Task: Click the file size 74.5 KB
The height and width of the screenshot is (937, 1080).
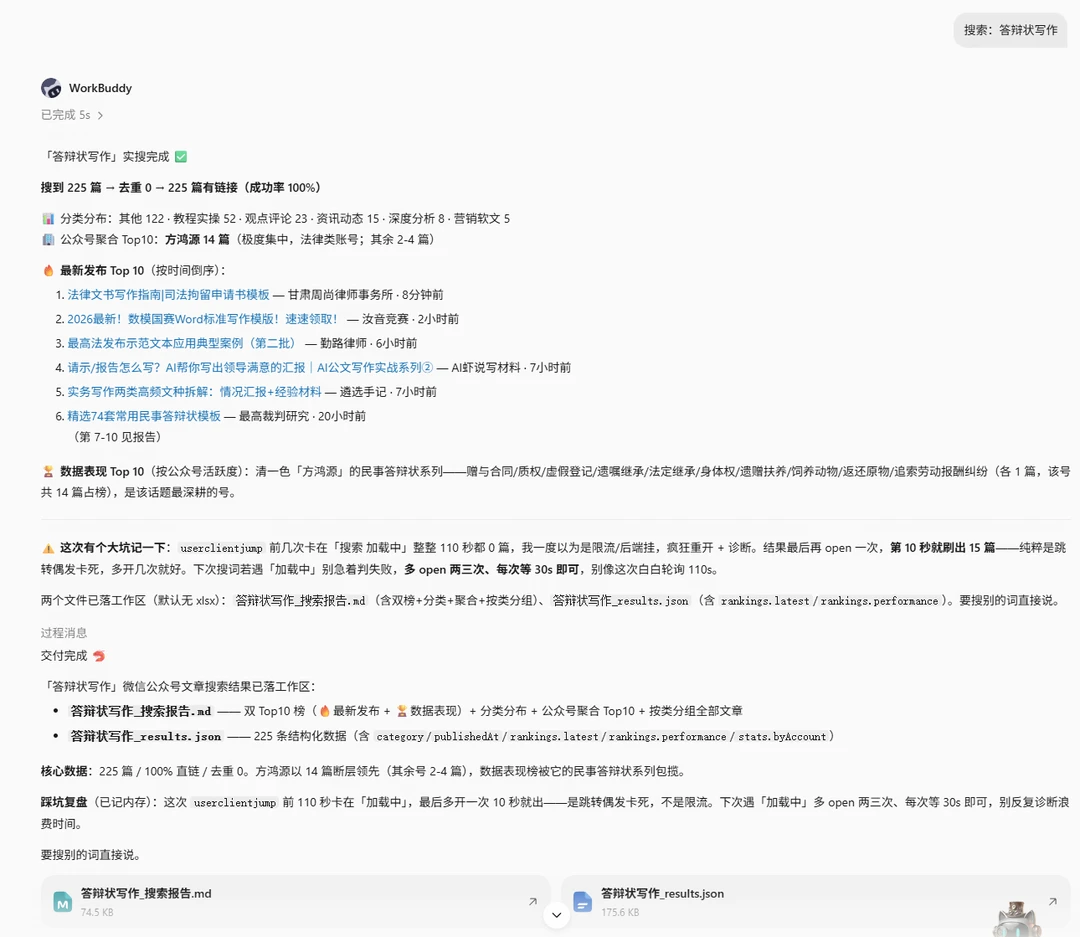Action: coord(97,912)
